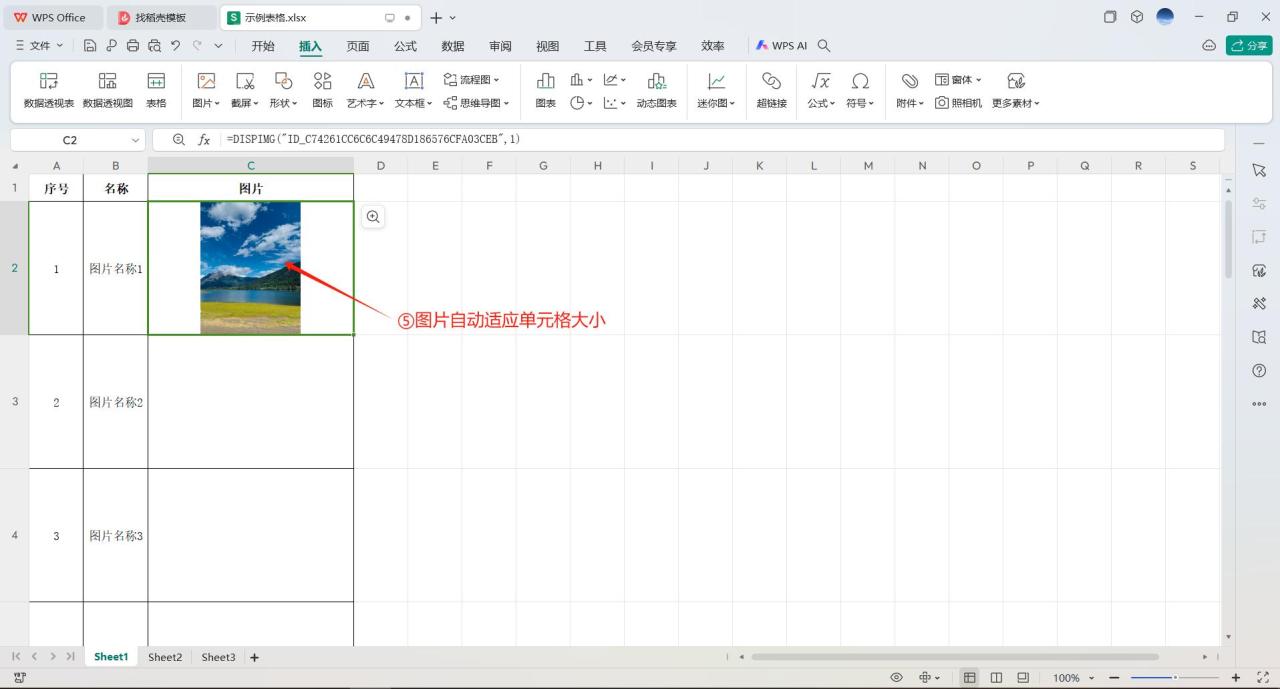Open the 100% zoom level dropdown
Viewport: 1280px width, 689px height.
coord(1073,677)
